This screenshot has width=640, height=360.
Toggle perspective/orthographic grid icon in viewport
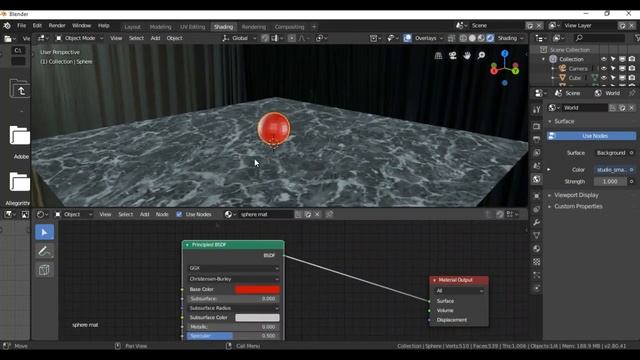point(438,55)
